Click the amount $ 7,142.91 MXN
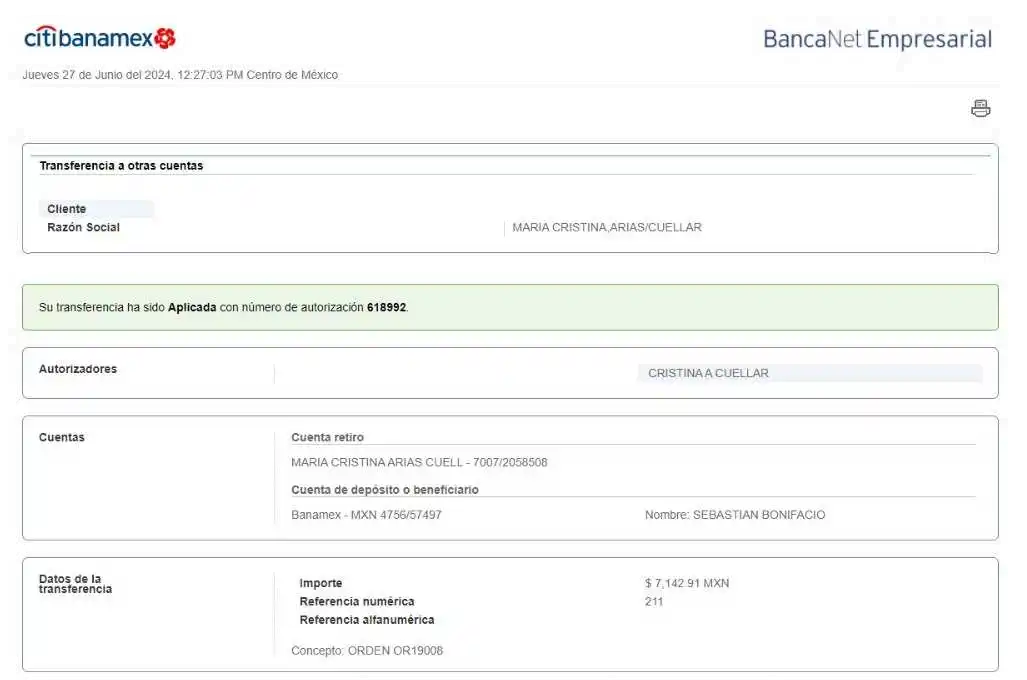This screenshot has width=1027, height=680. coord(687,583)
